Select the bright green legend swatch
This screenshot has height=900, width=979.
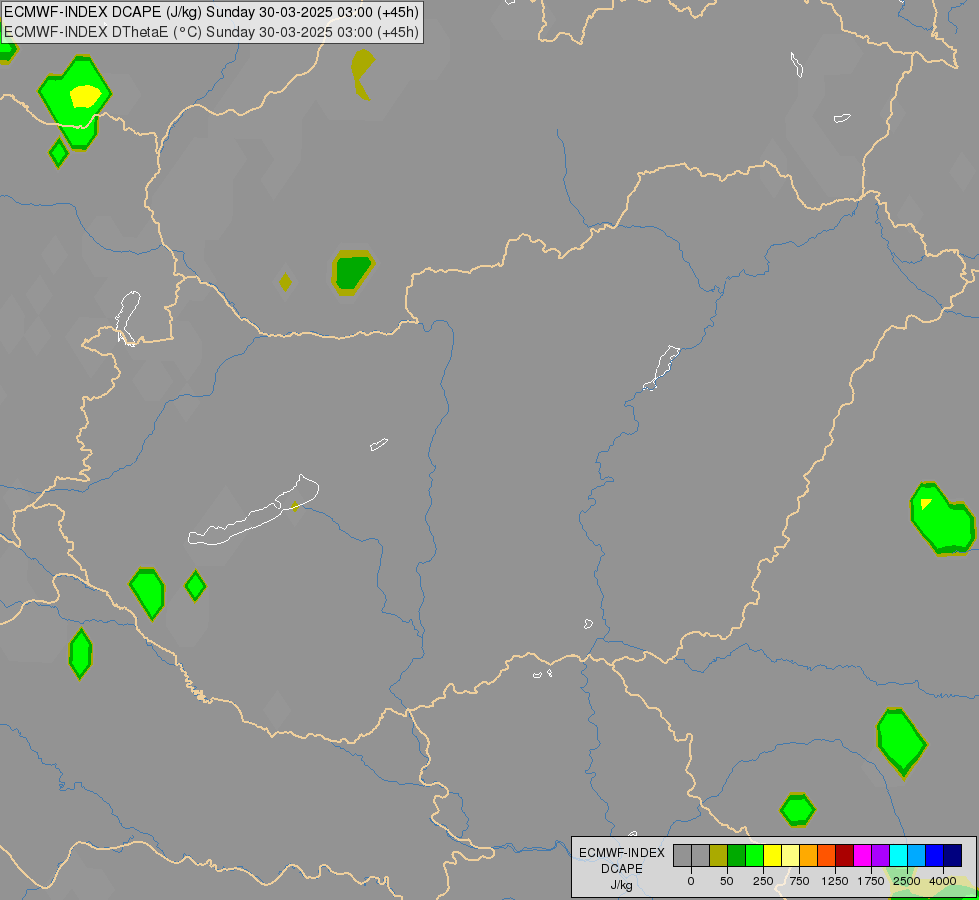click(755, 855)
